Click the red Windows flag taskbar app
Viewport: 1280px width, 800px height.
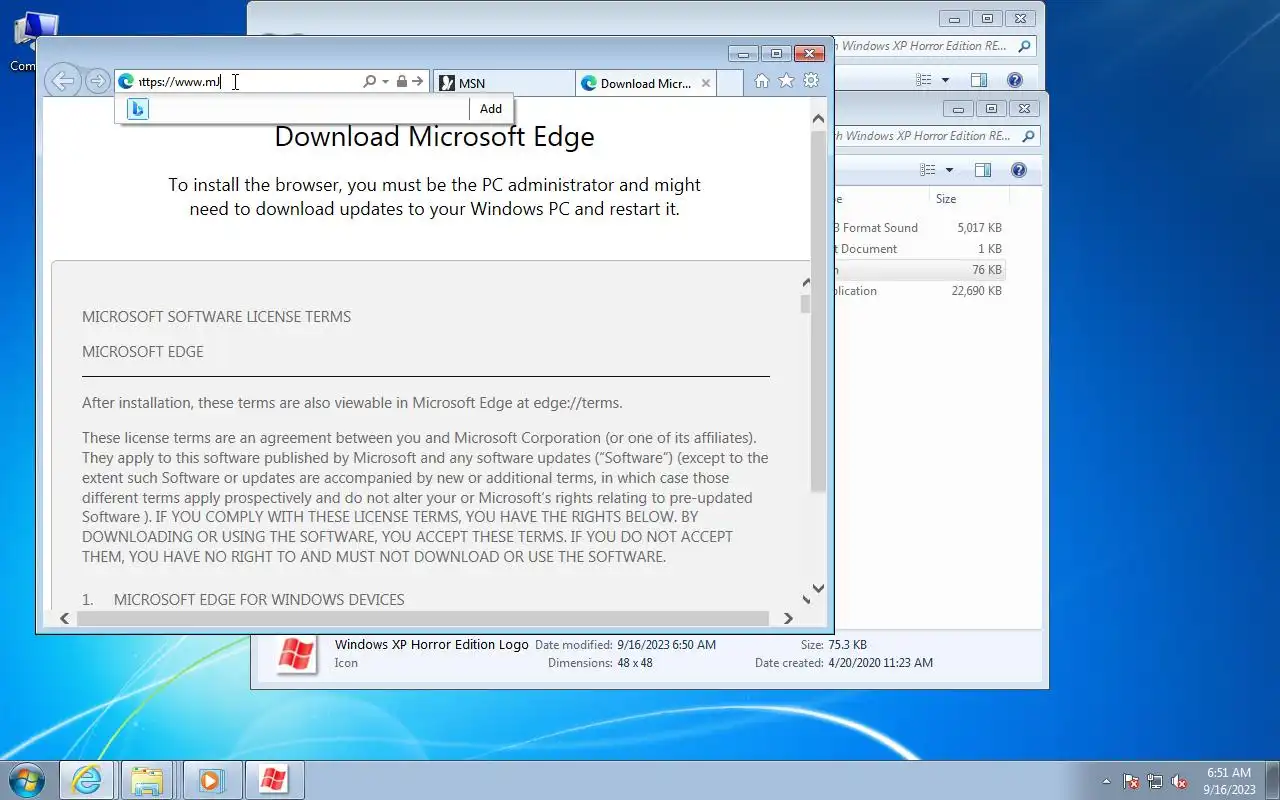point(273,780)
